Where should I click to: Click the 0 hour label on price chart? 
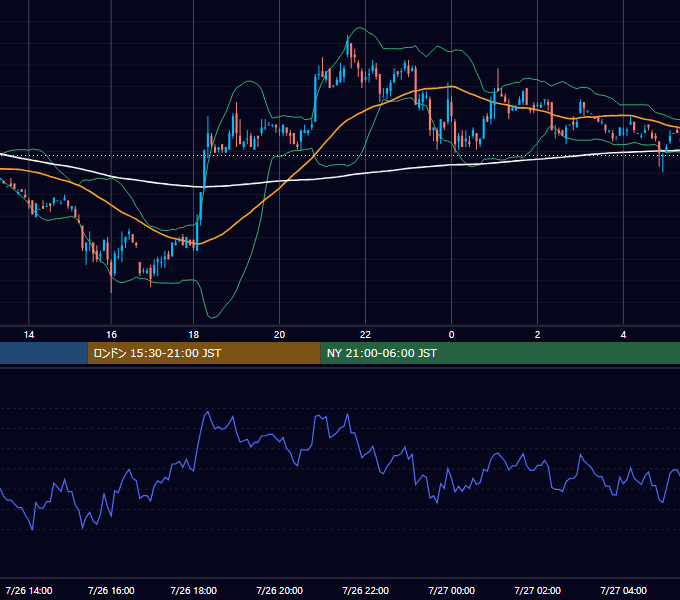[451, 335]
